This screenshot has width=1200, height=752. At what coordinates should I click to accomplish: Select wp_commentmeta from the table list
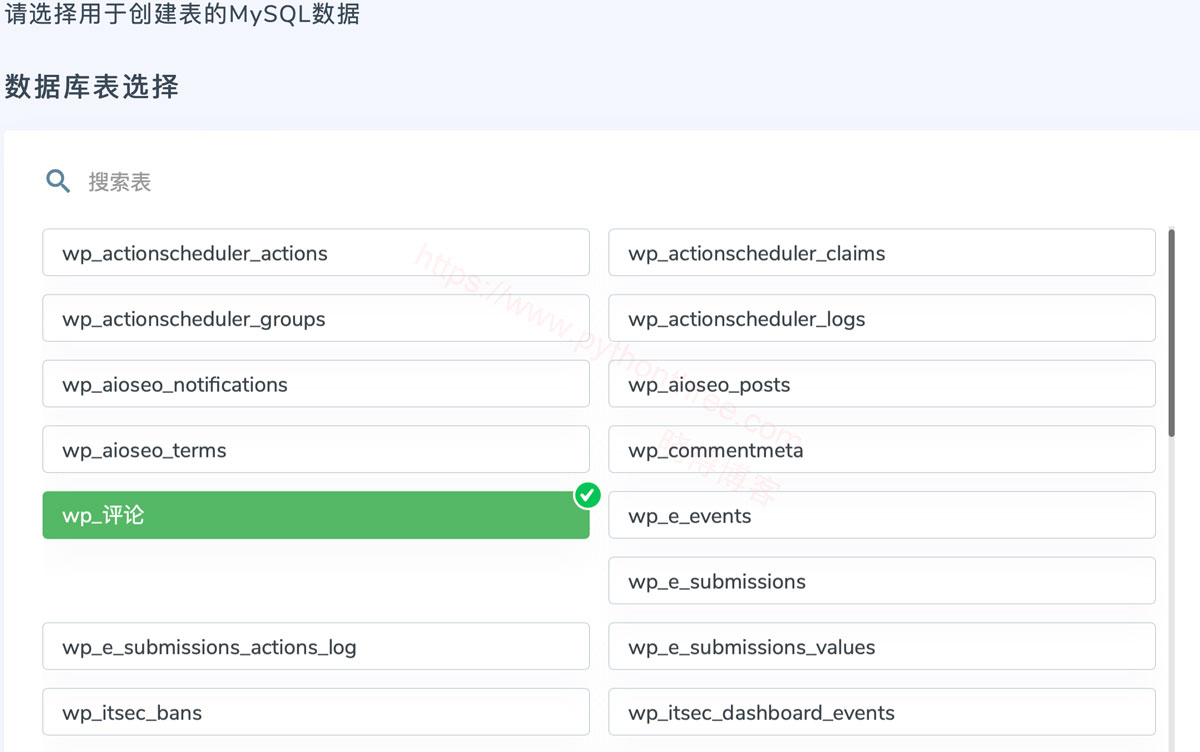[881, 450]
